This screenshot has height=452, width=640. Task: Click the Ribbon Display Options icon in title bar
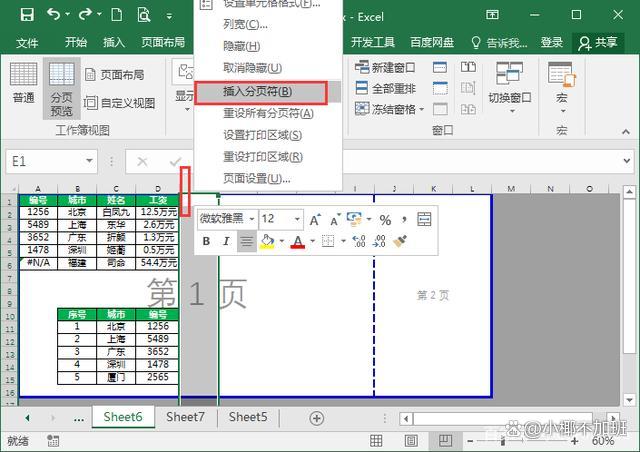pyautogui.click(x=492, y=16)
